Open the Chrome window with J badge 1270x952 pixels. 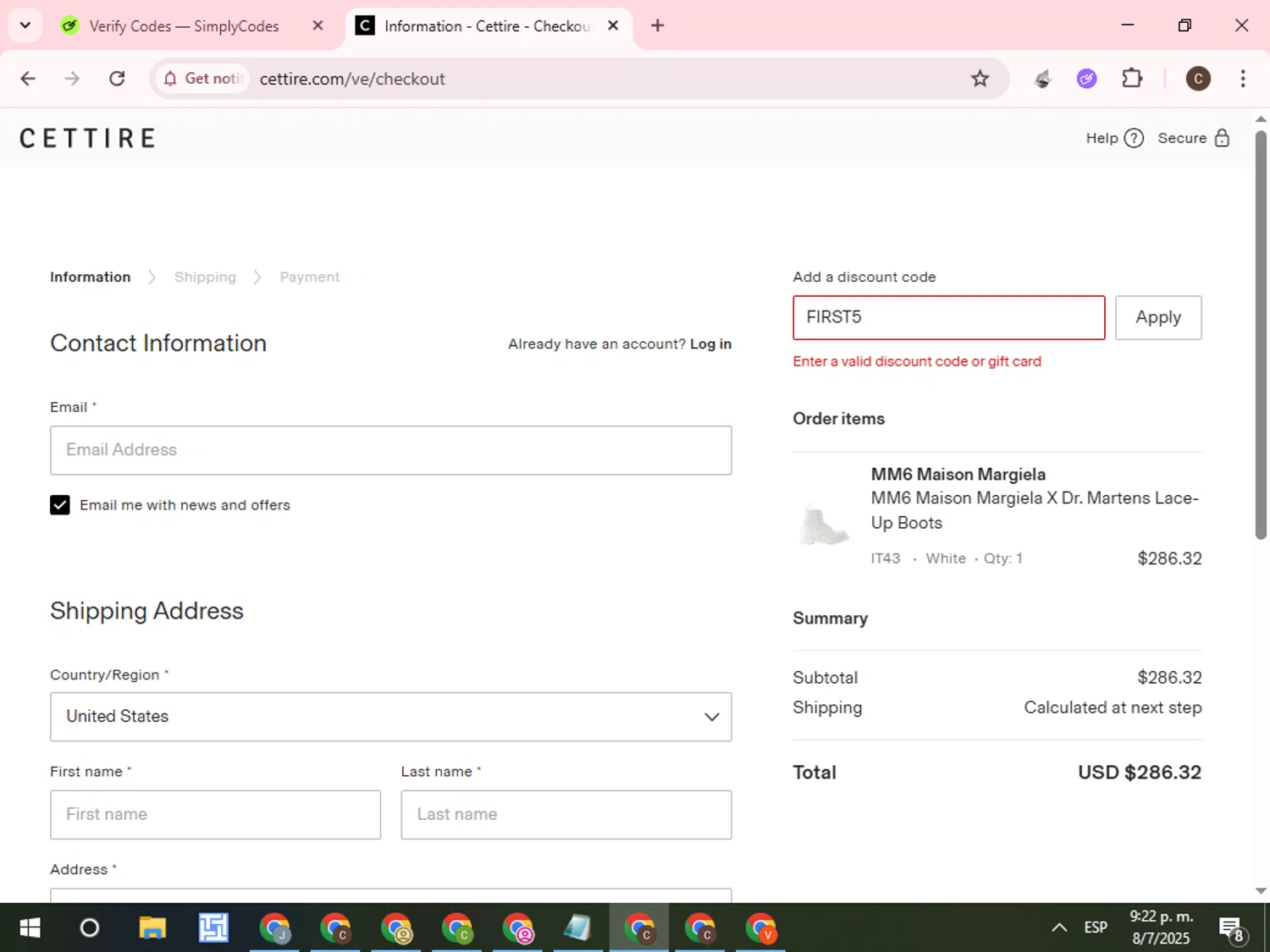[x=274, y=928]
